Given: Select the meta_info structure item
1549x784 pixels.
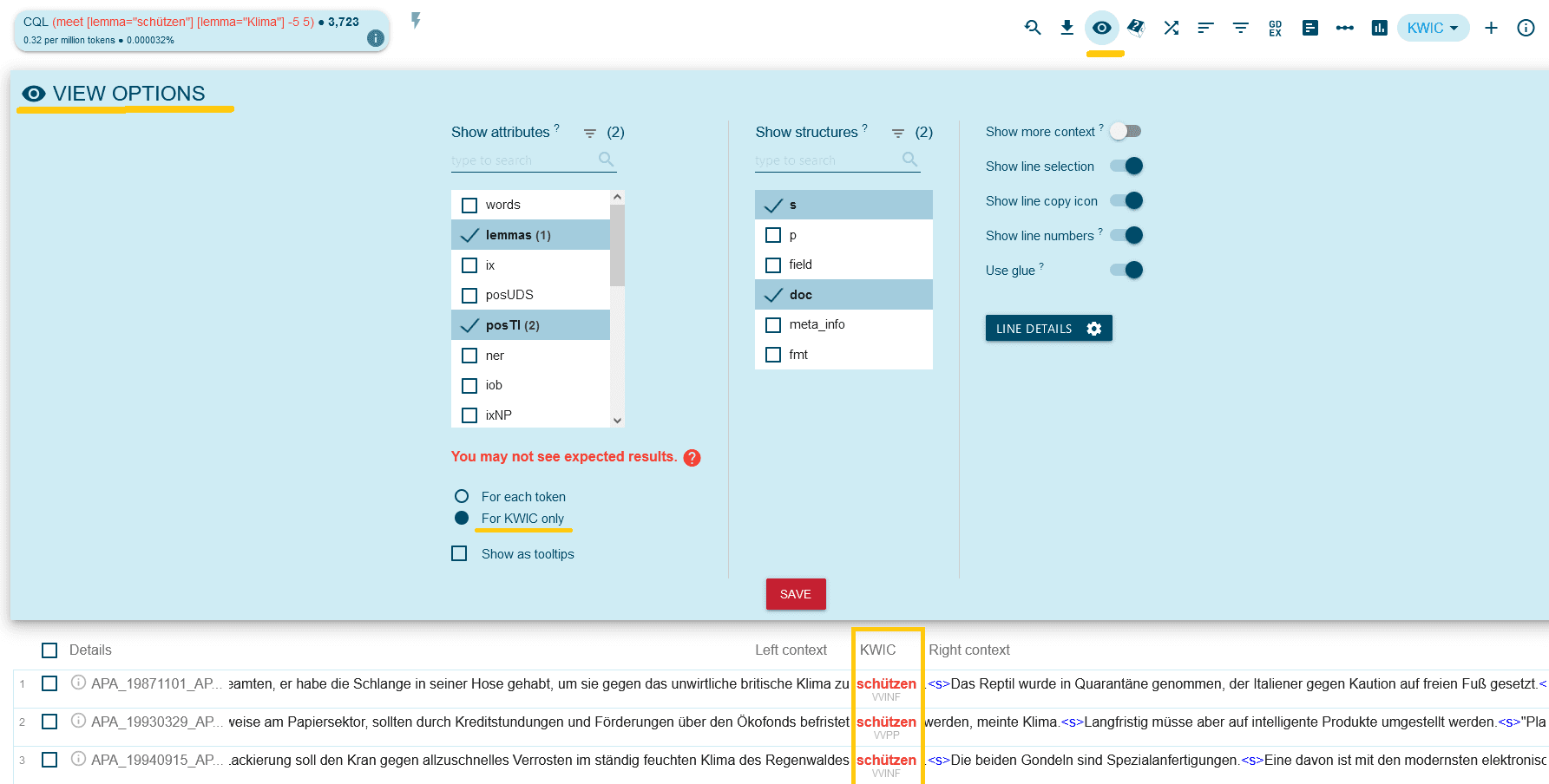Looking at the screenshot, I should tap(816, 324).
